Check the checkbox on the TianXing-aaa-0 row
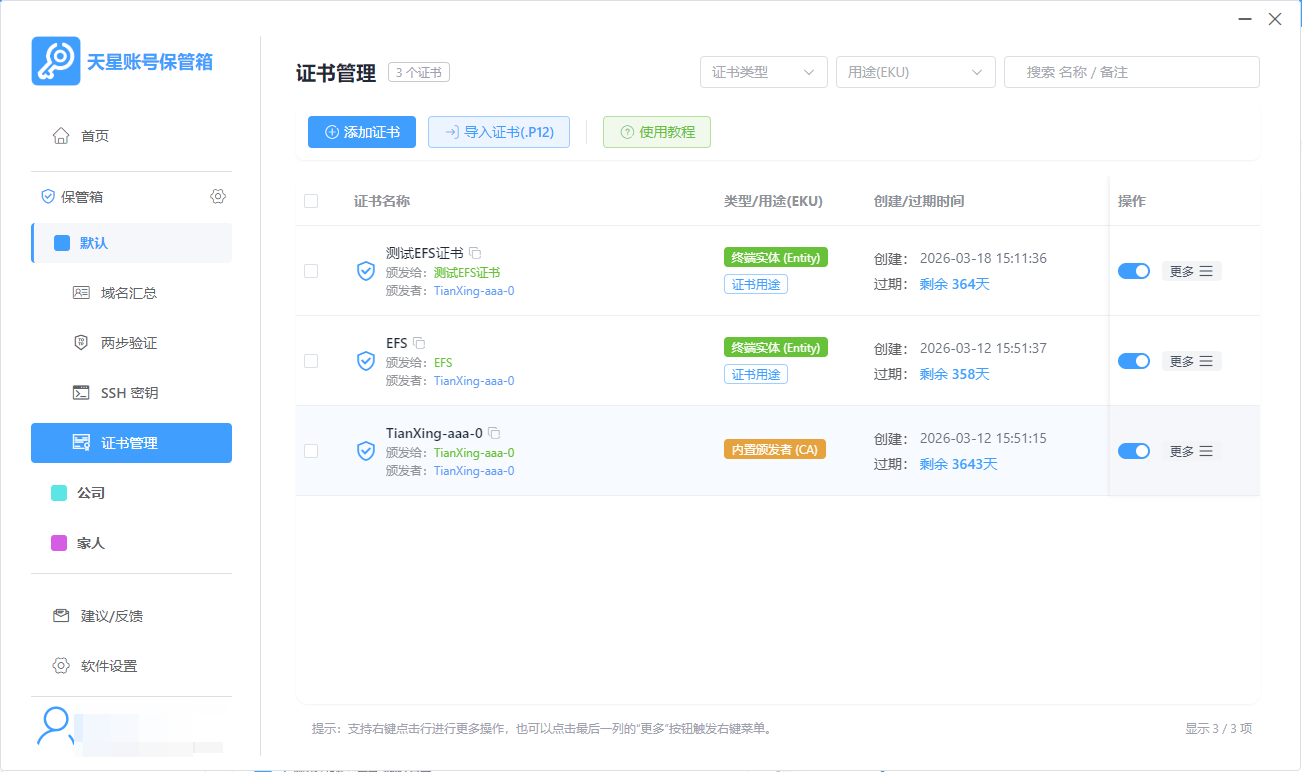Screen dimensions: 1302x772 (310, 450)
